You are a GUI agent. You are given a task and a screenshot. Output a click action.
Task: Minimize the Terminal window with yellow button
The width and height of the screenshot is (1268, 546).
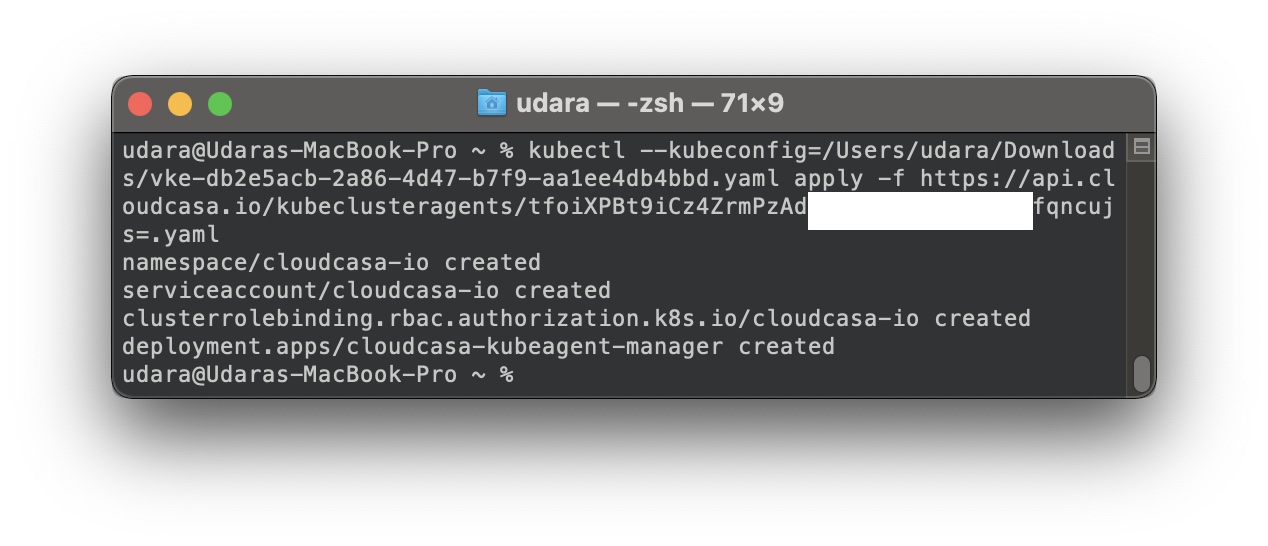pyautogui.click(x=180, y=103)
